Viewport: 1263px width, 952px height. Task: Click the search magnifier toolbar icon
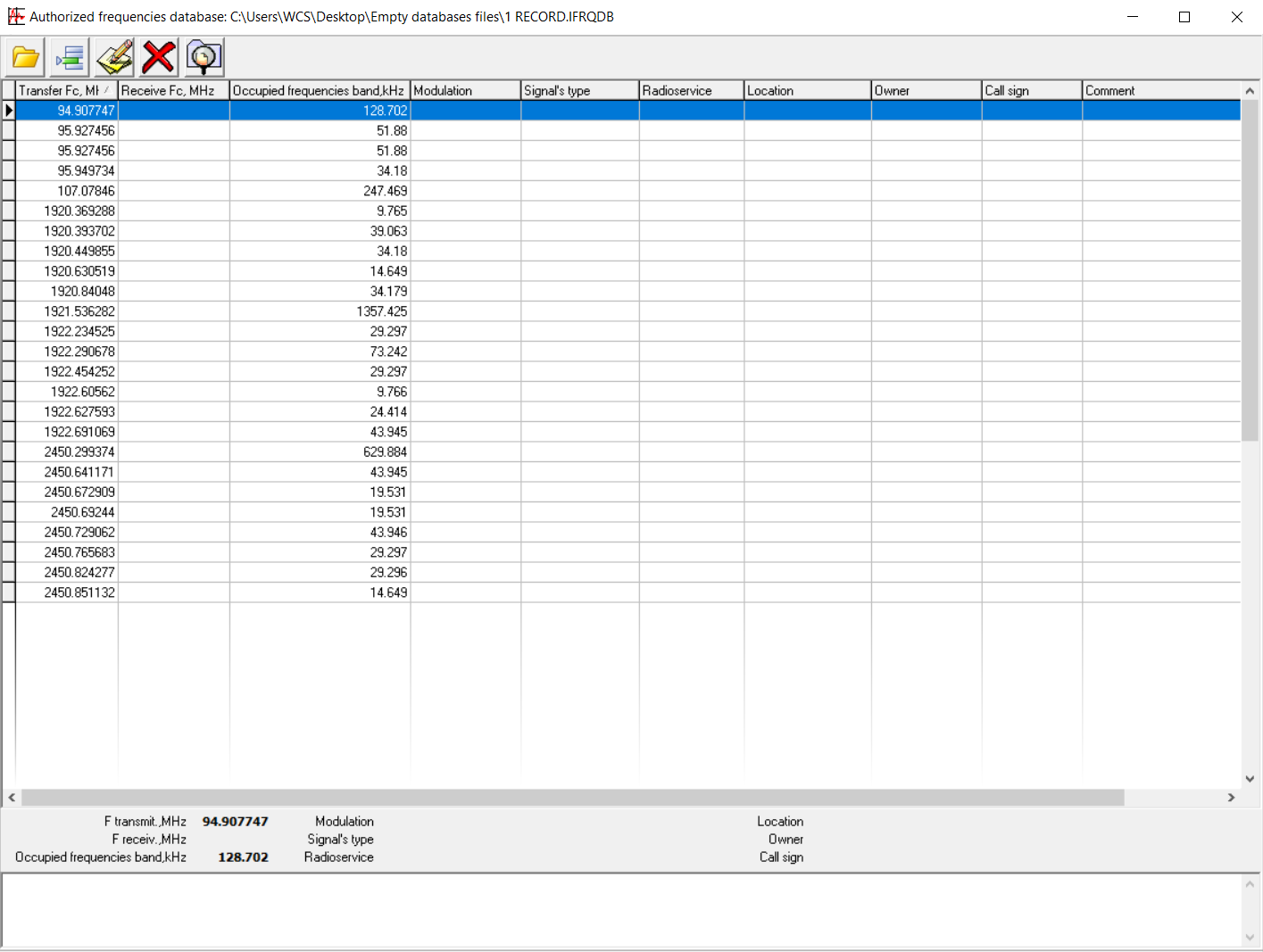(204, 58)
